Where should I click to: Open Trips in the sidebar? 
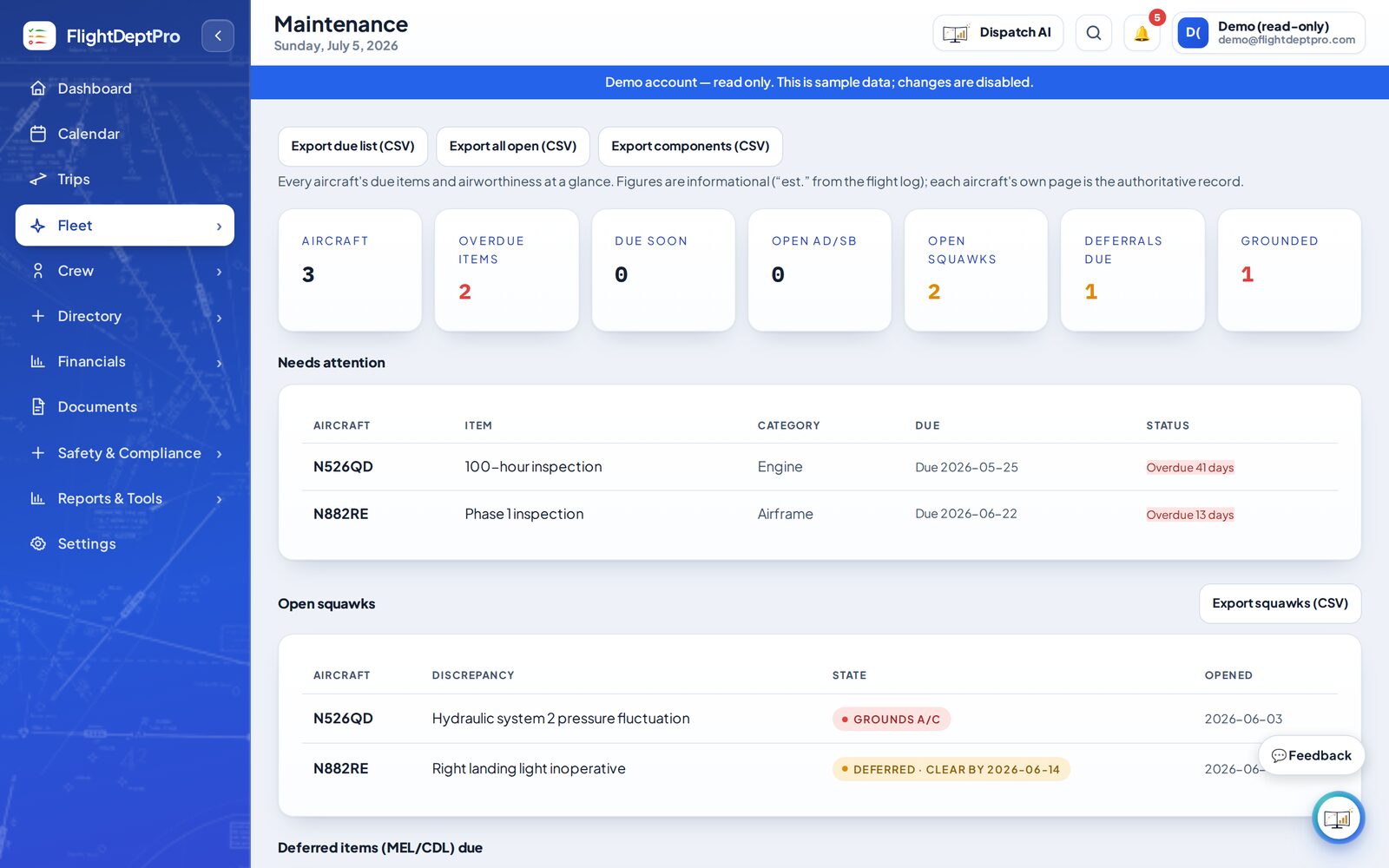tap(125, 179)
